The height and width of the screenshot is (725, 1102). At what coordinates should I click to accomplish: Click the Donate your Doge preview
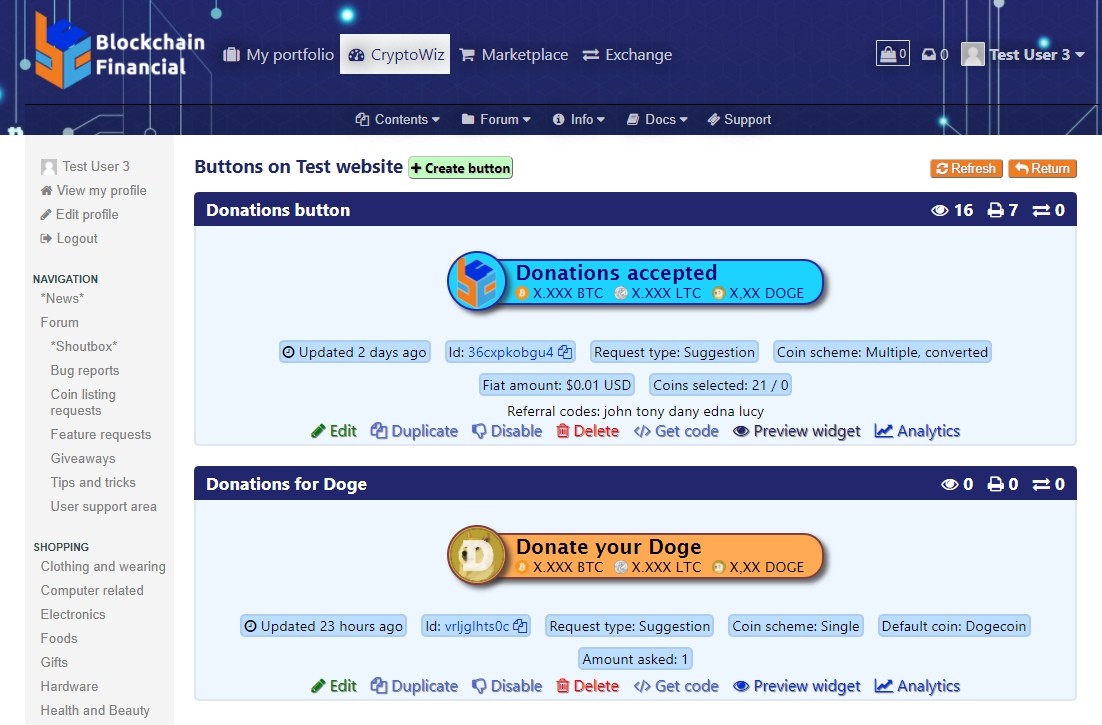coord(635,556)
